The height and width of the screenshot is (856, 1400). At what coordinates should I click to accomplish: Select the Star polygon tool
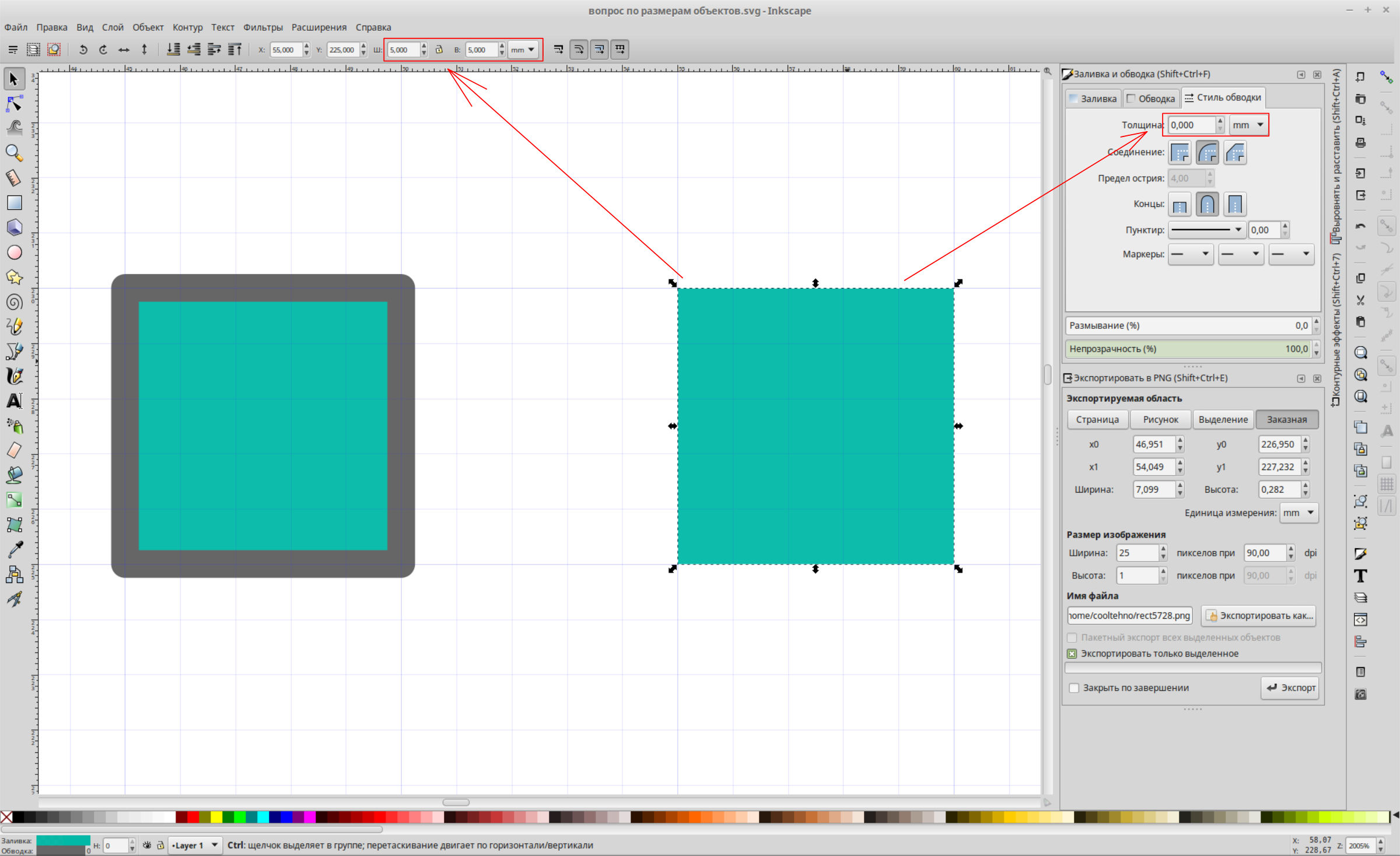pyautogui.click(x=14, y=277)
